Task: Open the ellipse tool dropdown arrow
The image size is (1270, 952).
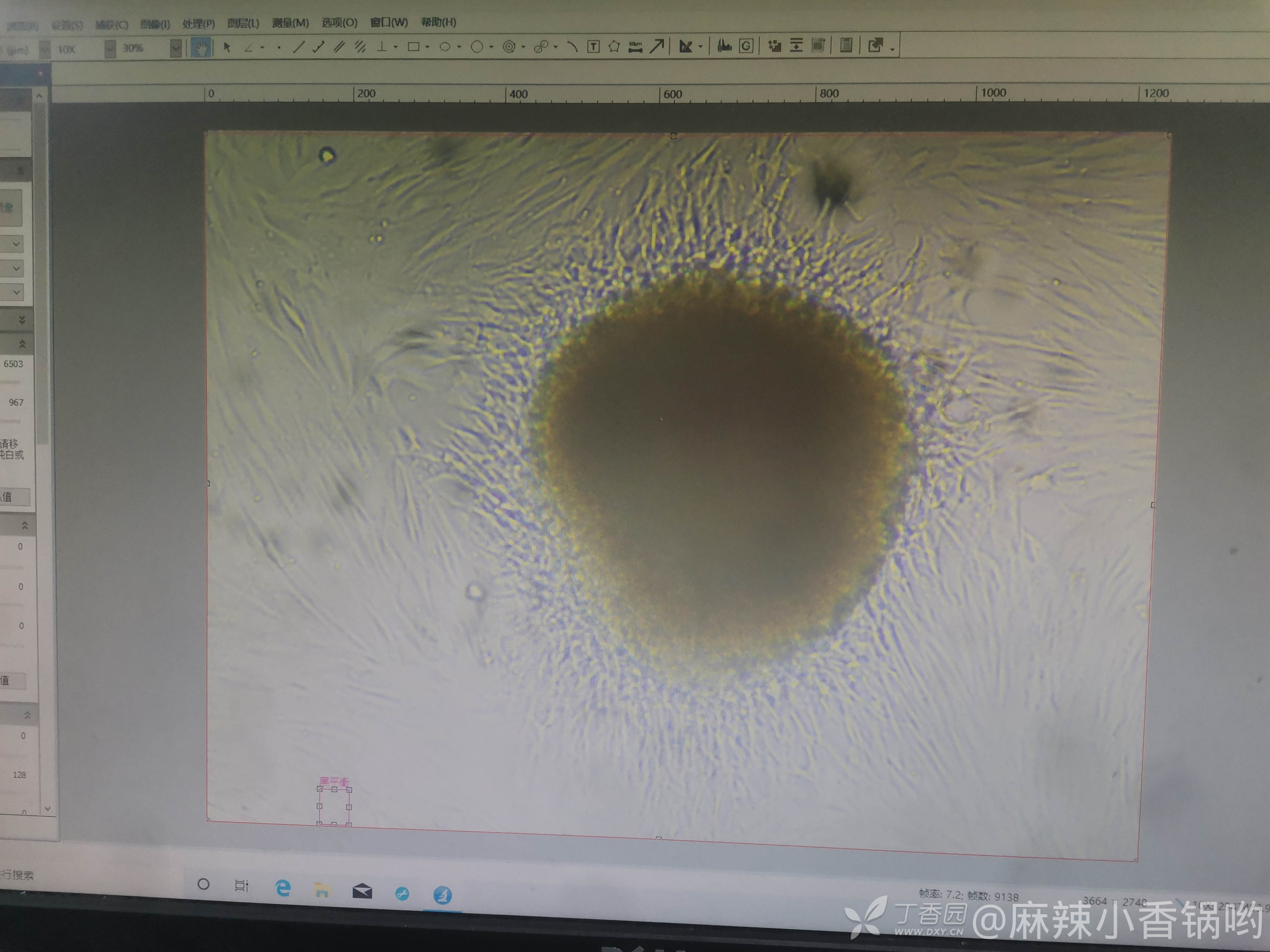Action: pos(459,48)
